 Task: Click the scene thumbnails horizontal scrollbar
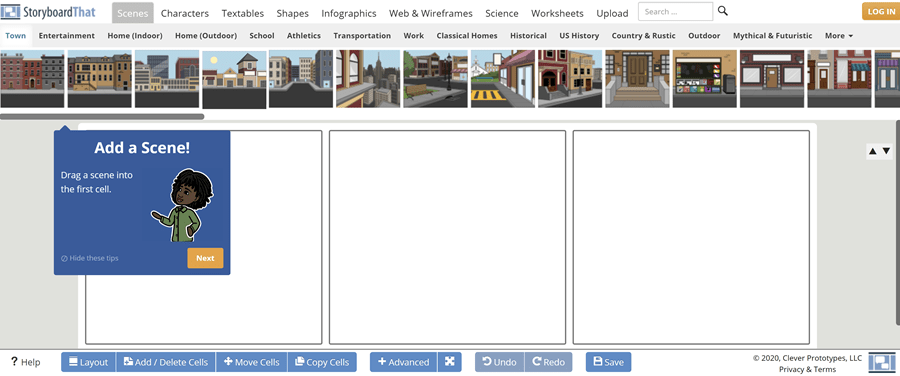102,117
